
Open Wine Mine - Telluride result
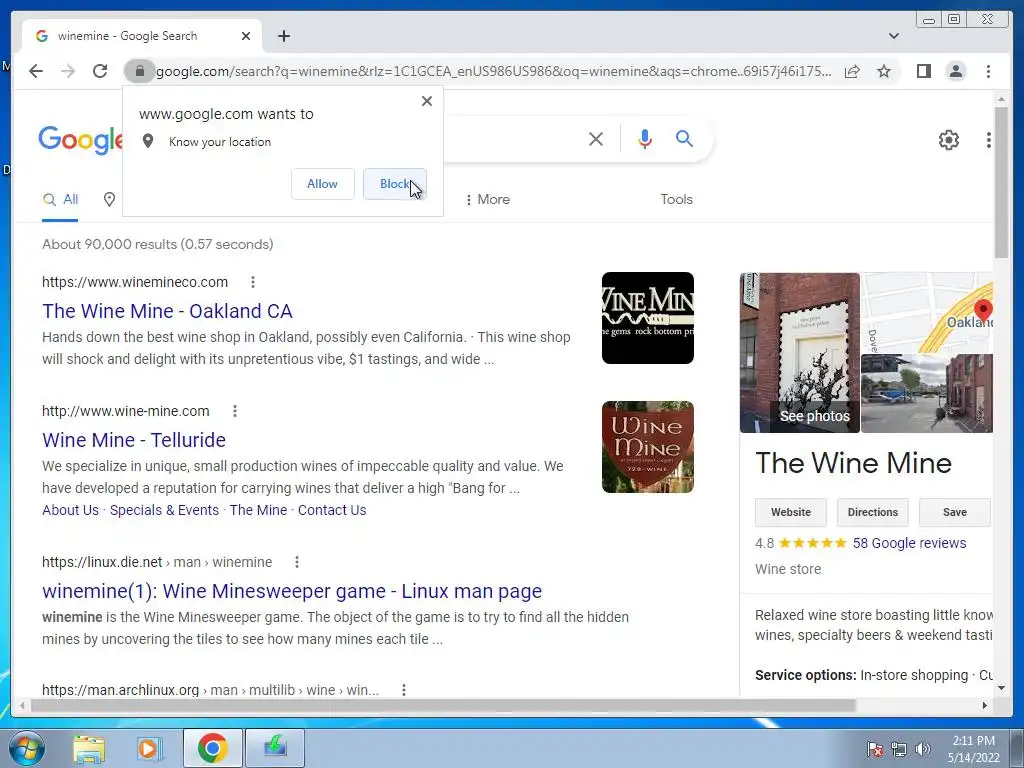[x=134, y=440]
